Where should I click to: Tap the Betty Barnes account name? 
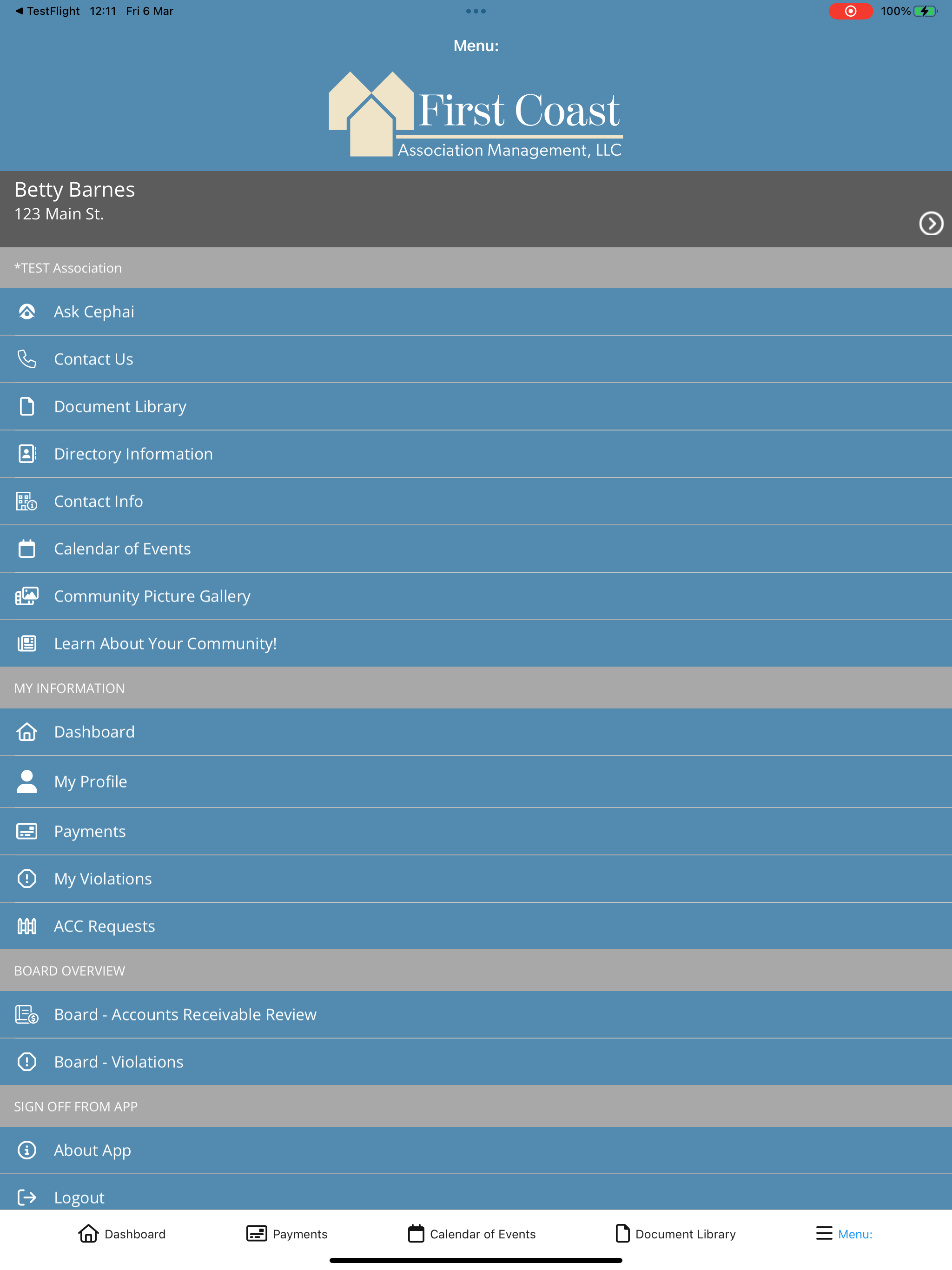click(75, 190)
